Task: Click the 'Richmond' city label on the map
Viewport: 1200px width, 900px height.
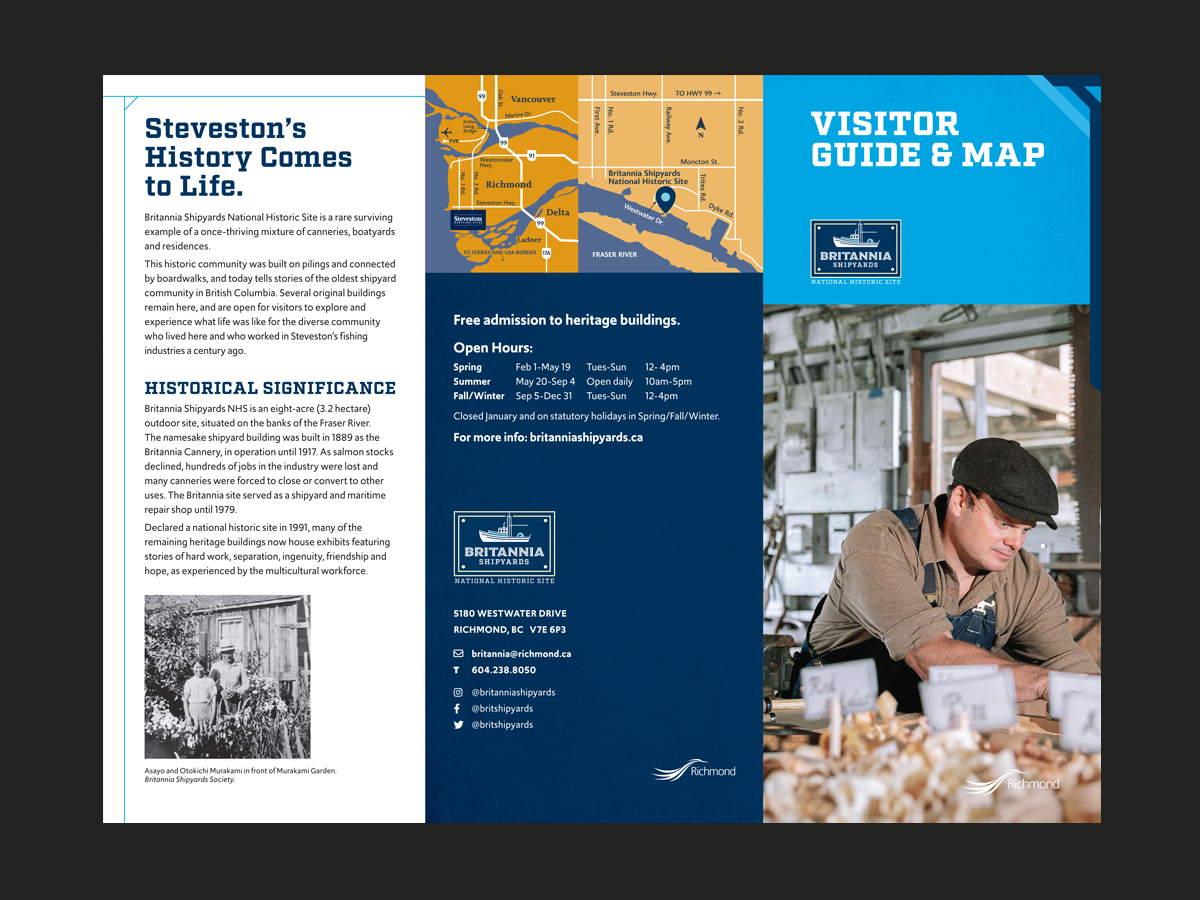Action: 509,184
